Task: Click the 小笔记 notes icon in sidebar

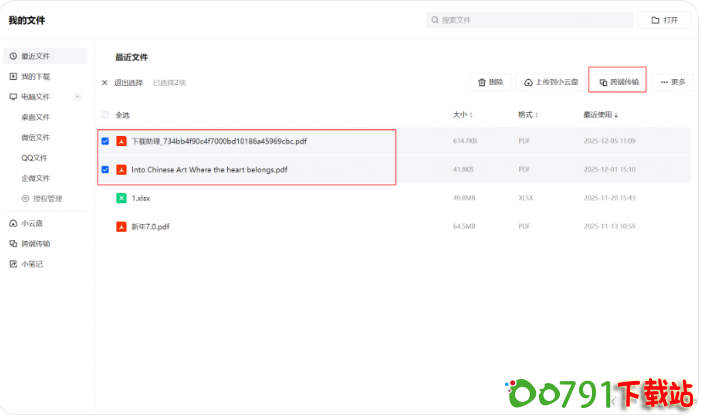Action: pyautogui.click(x=13, y=264)
